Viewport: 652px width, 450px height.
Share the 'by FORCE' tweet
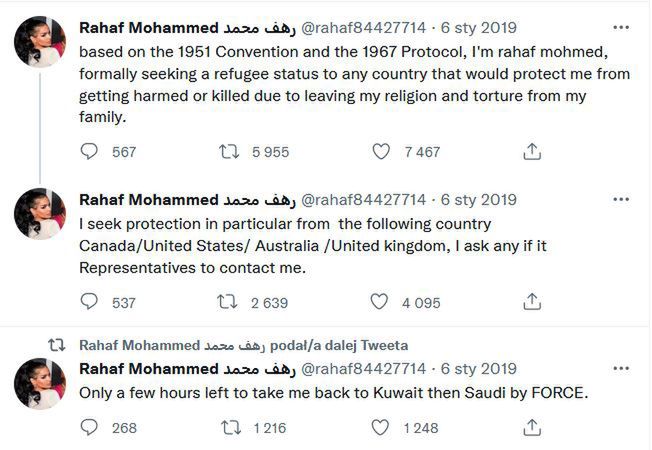pyautogui.click(x=533, y=427)
